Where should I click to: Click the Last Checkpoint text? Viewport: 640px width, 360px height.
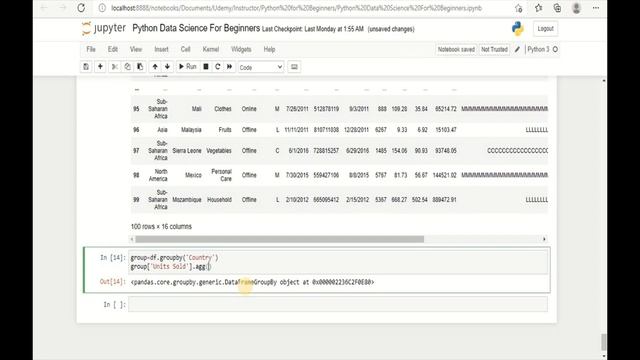pos(313,29)
